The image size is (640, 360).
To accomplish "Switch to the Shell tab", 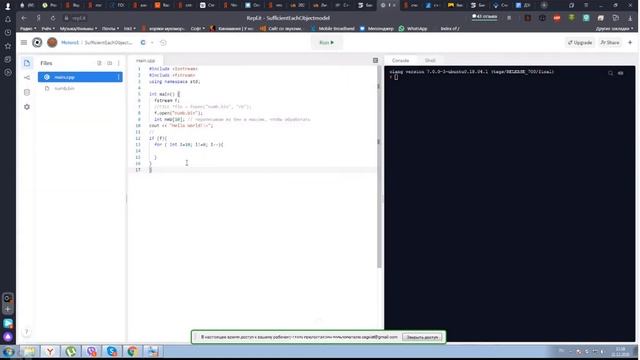I will click(x=430, y=60).
